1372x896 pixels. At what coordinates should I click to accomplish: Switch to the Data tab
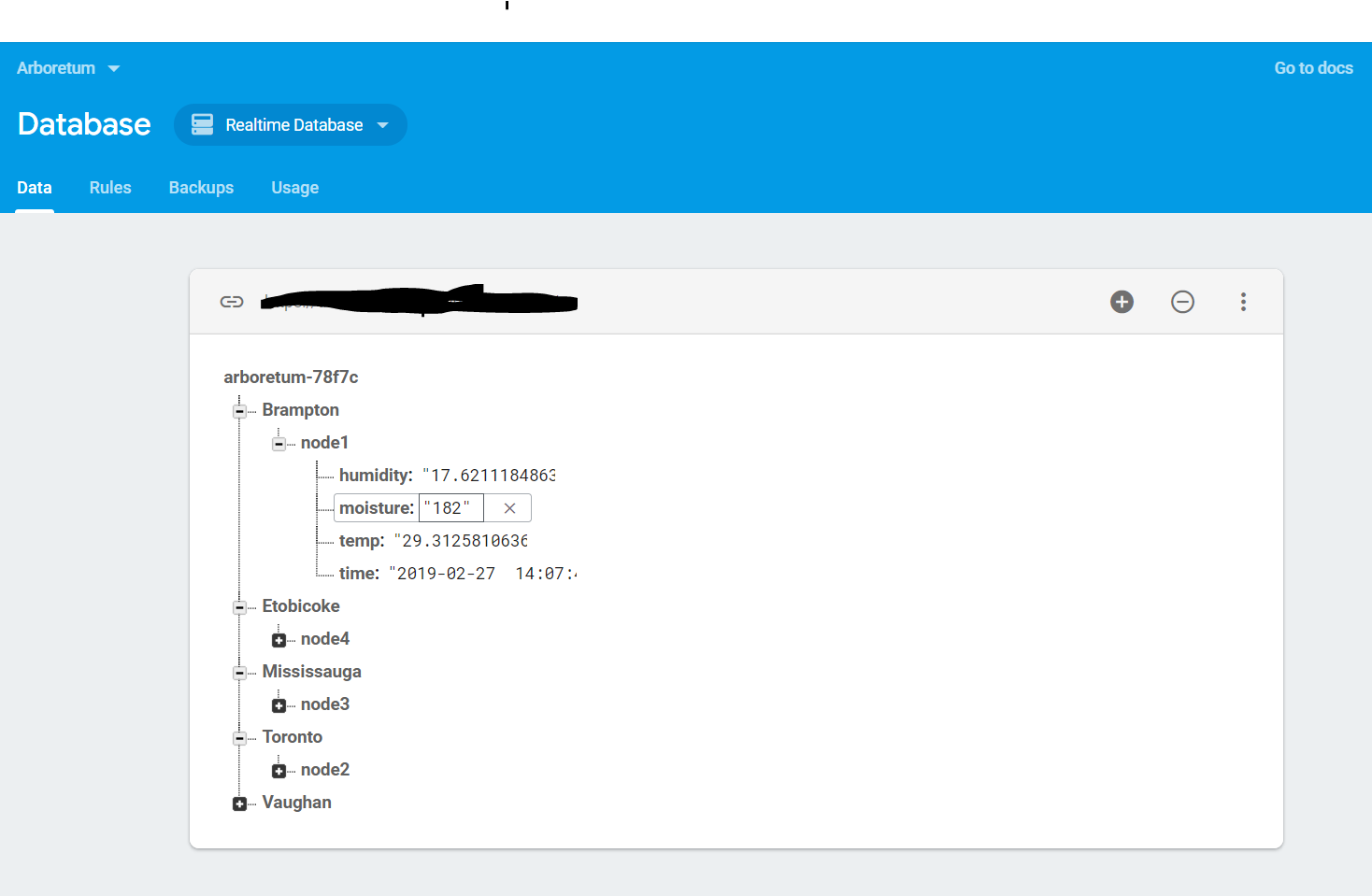coord(35,188)
